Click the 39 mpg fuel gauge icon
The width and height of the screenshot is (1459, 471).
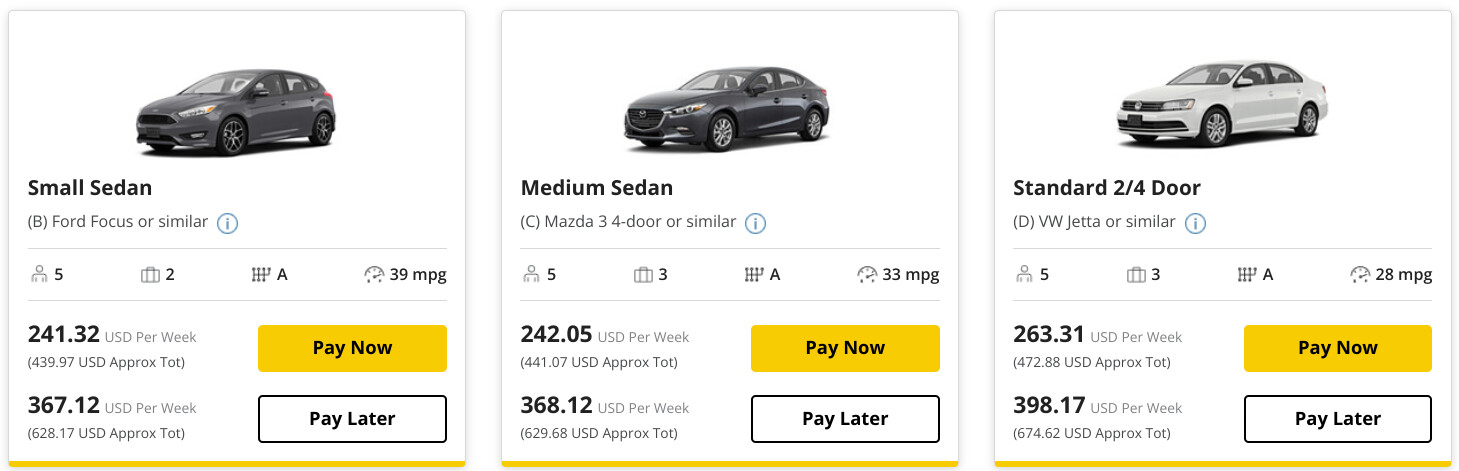coord(374,274)
